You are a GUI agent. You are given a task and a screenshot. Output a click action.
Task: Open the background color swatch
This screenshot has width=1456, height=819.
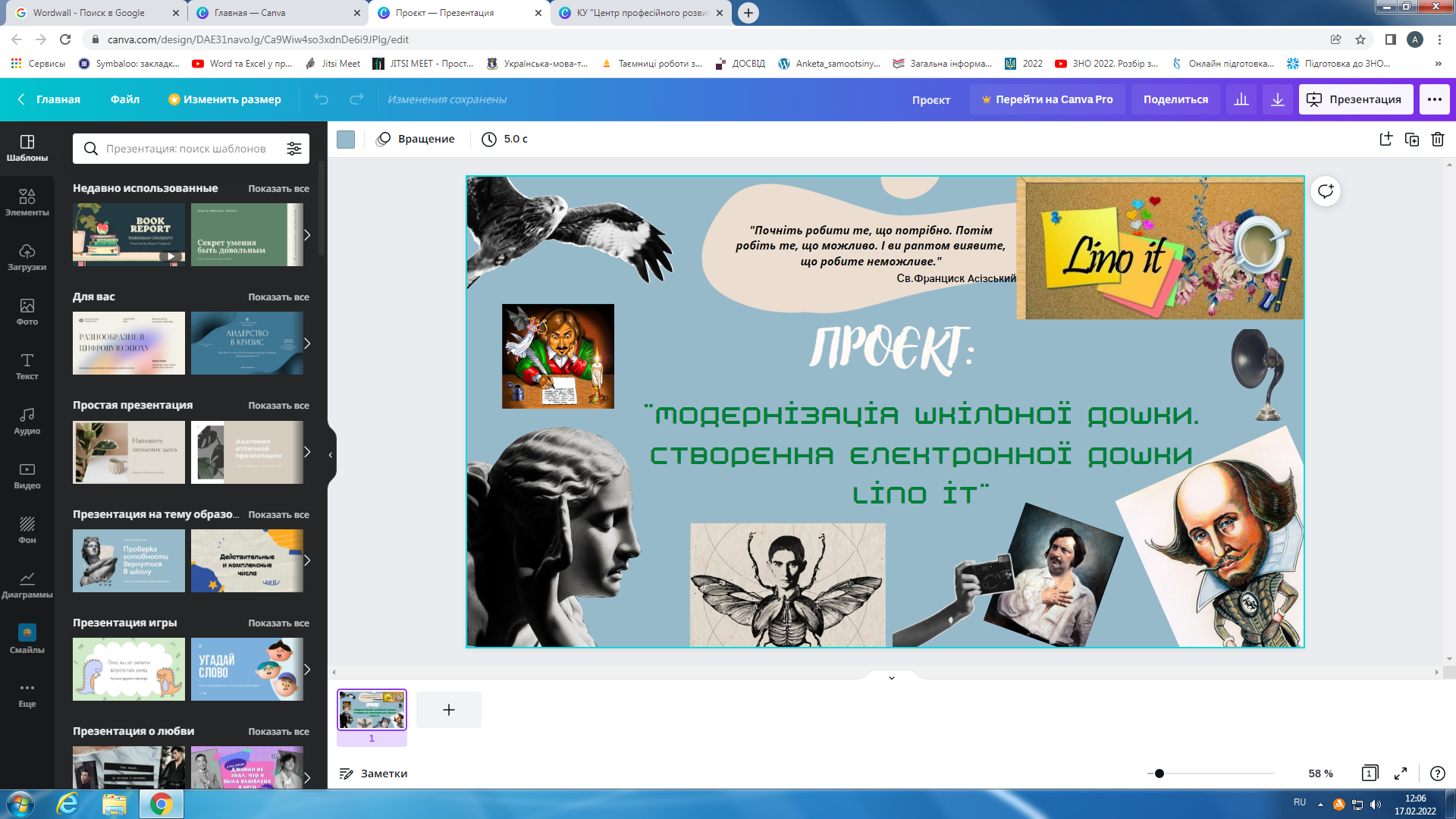(346, 139)
